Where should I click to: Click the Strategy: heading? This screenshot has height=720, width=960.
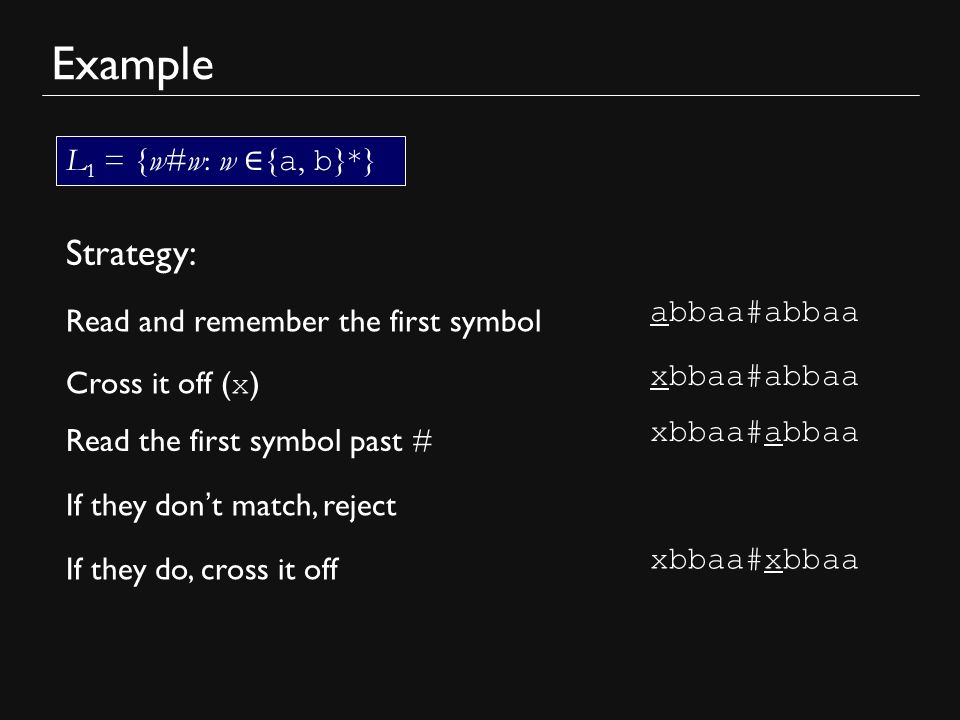131,254
